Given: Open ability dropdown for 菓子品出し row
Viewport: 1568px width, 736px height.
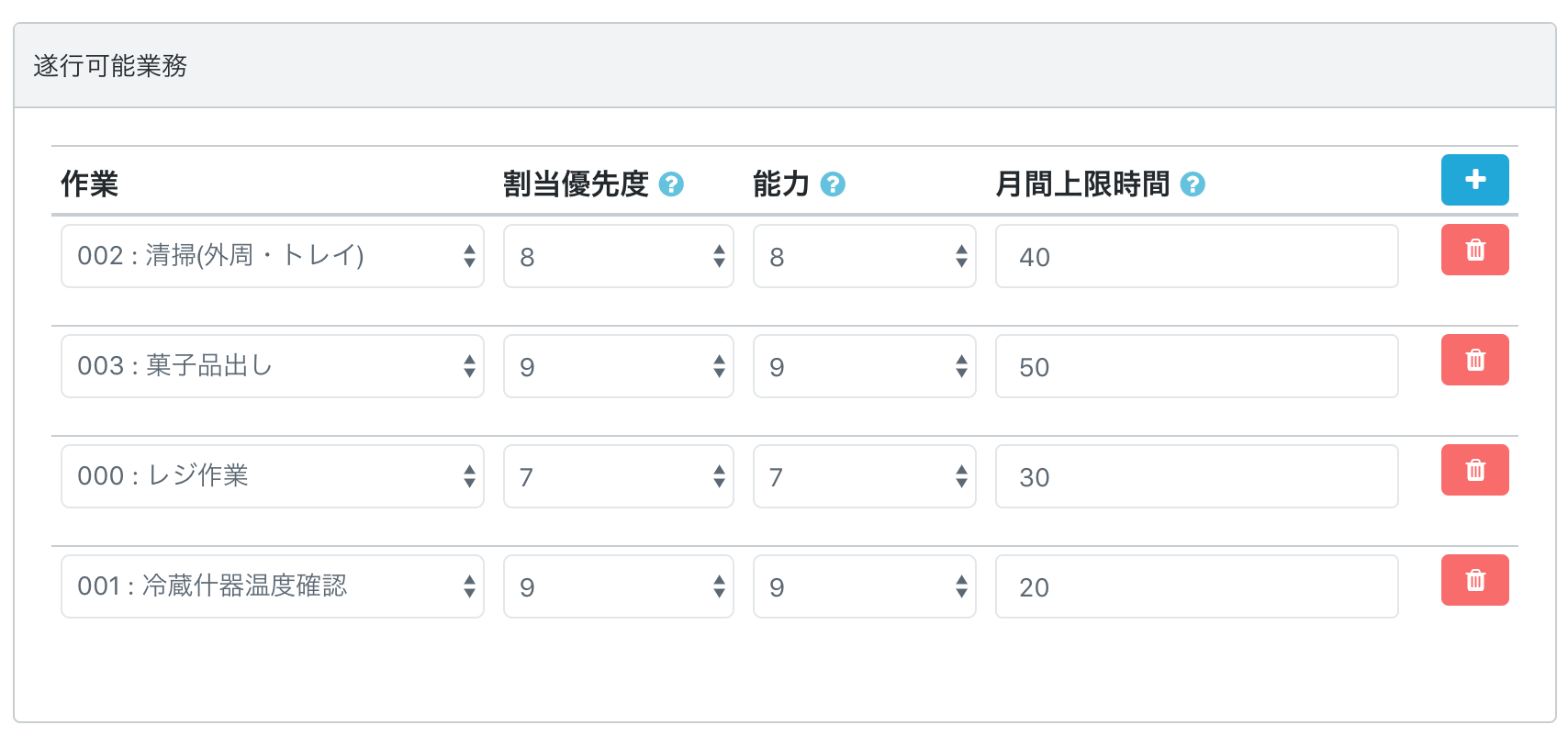Looking at the screenshot, I should pyautogui.click(x=865, y=366).
